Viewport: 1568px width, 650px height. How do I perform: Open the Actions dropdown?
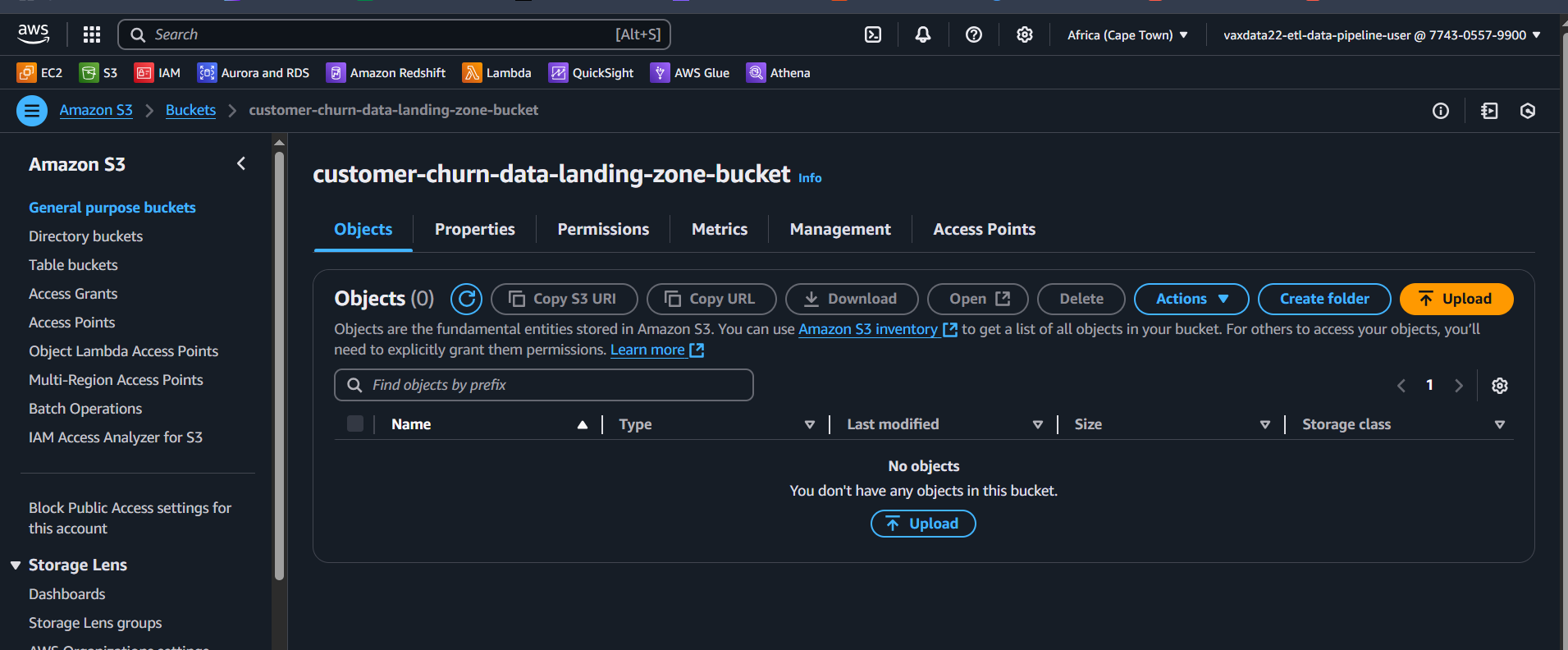tap(1191, 299)
